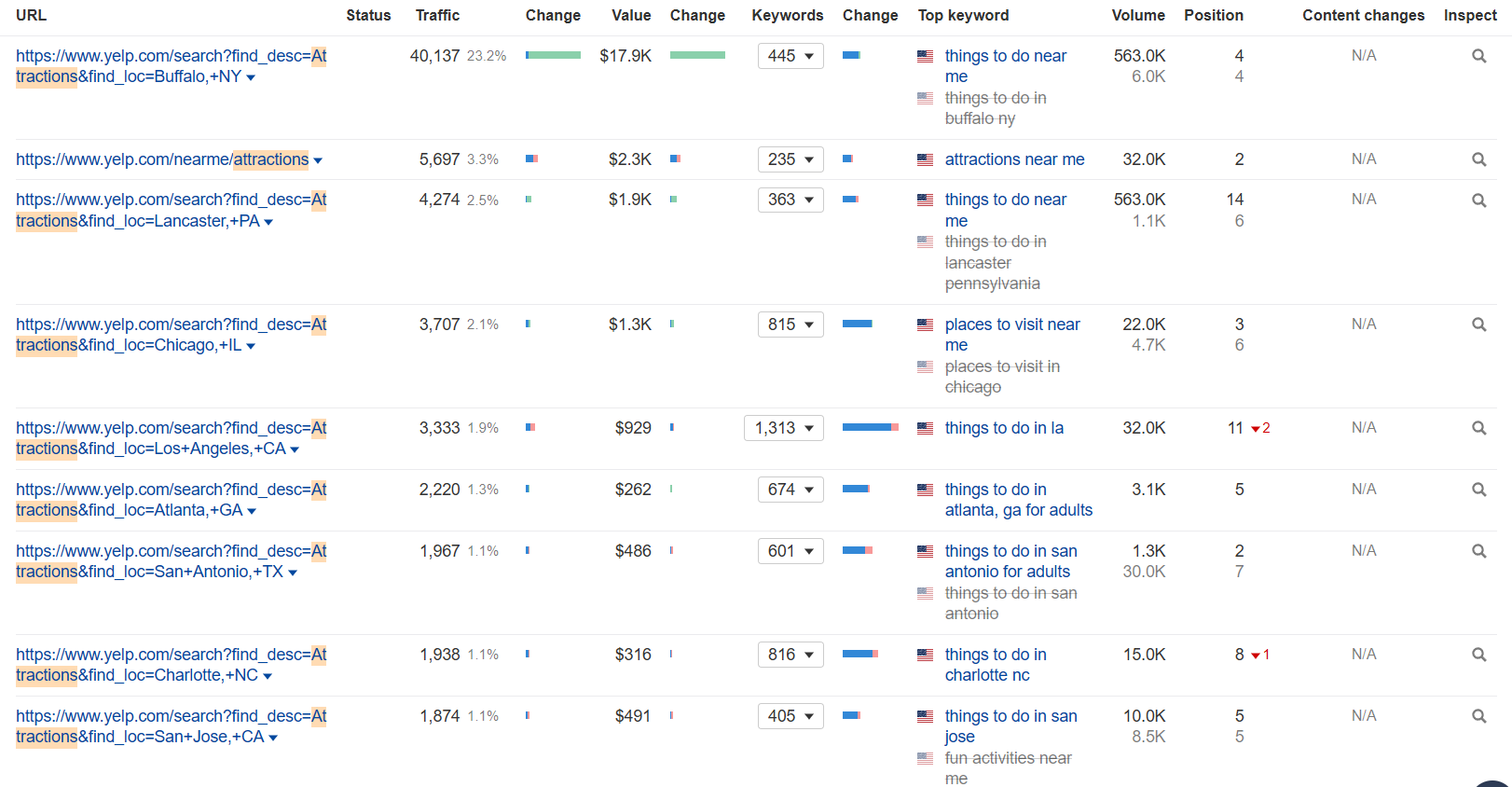Expand URL menu arrow for Los Angeles, CA

[x=295, y=449]
